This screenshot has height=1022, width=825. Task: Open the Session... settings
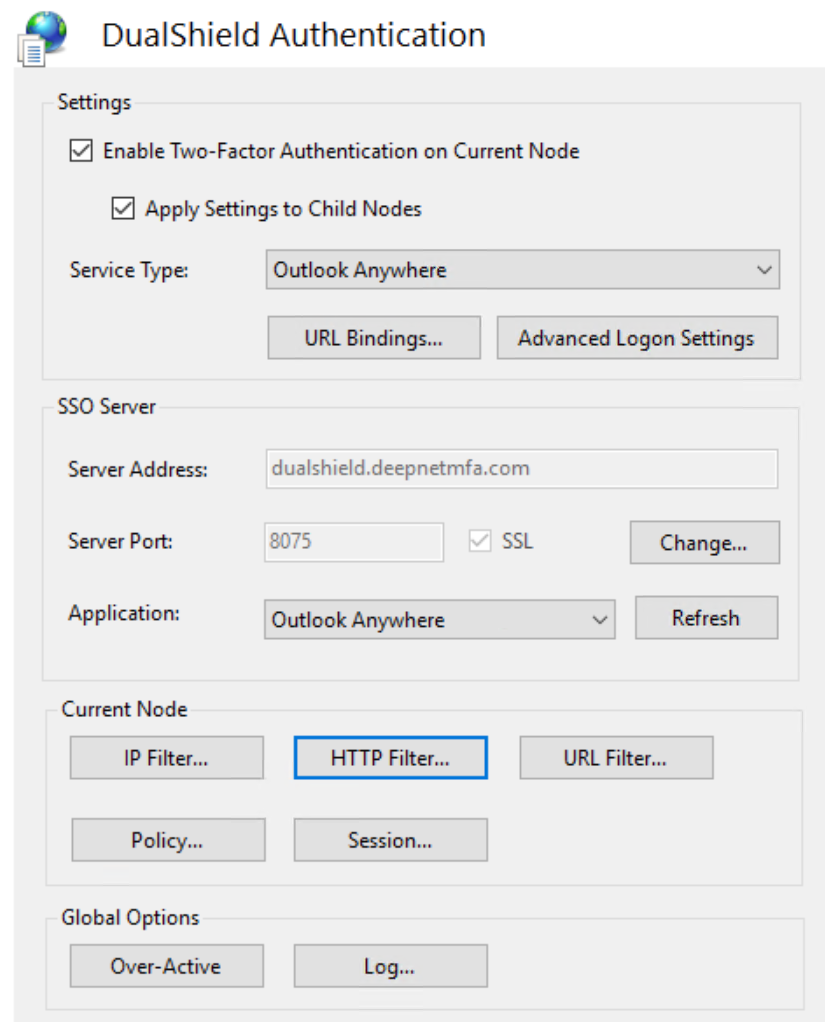tap(390, 840)
